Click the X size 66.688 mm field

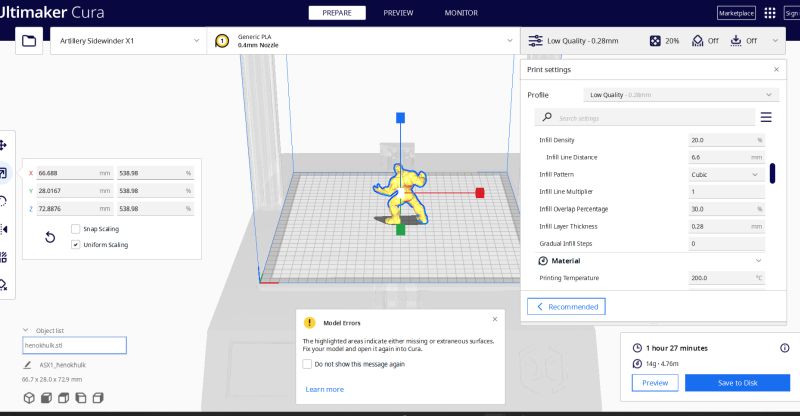point(74,173)
